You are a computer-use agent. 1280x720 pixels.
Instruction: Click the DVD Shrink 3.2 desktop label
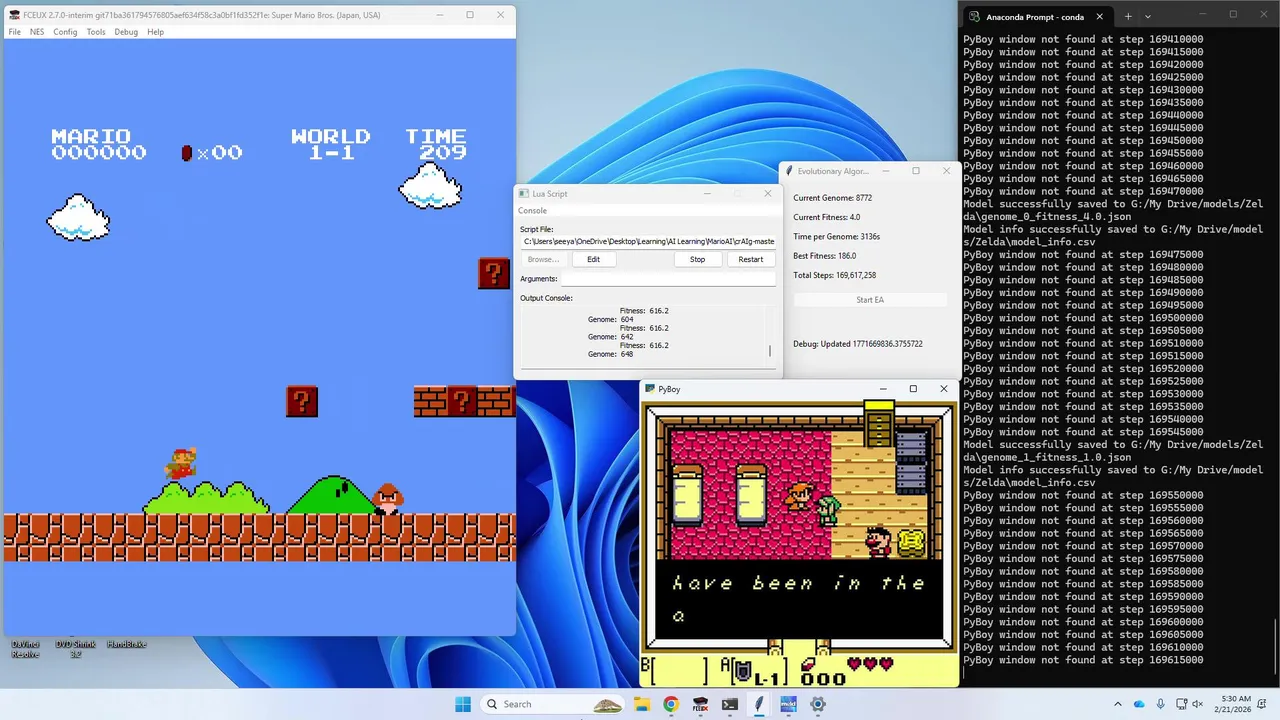click(76, 649)
